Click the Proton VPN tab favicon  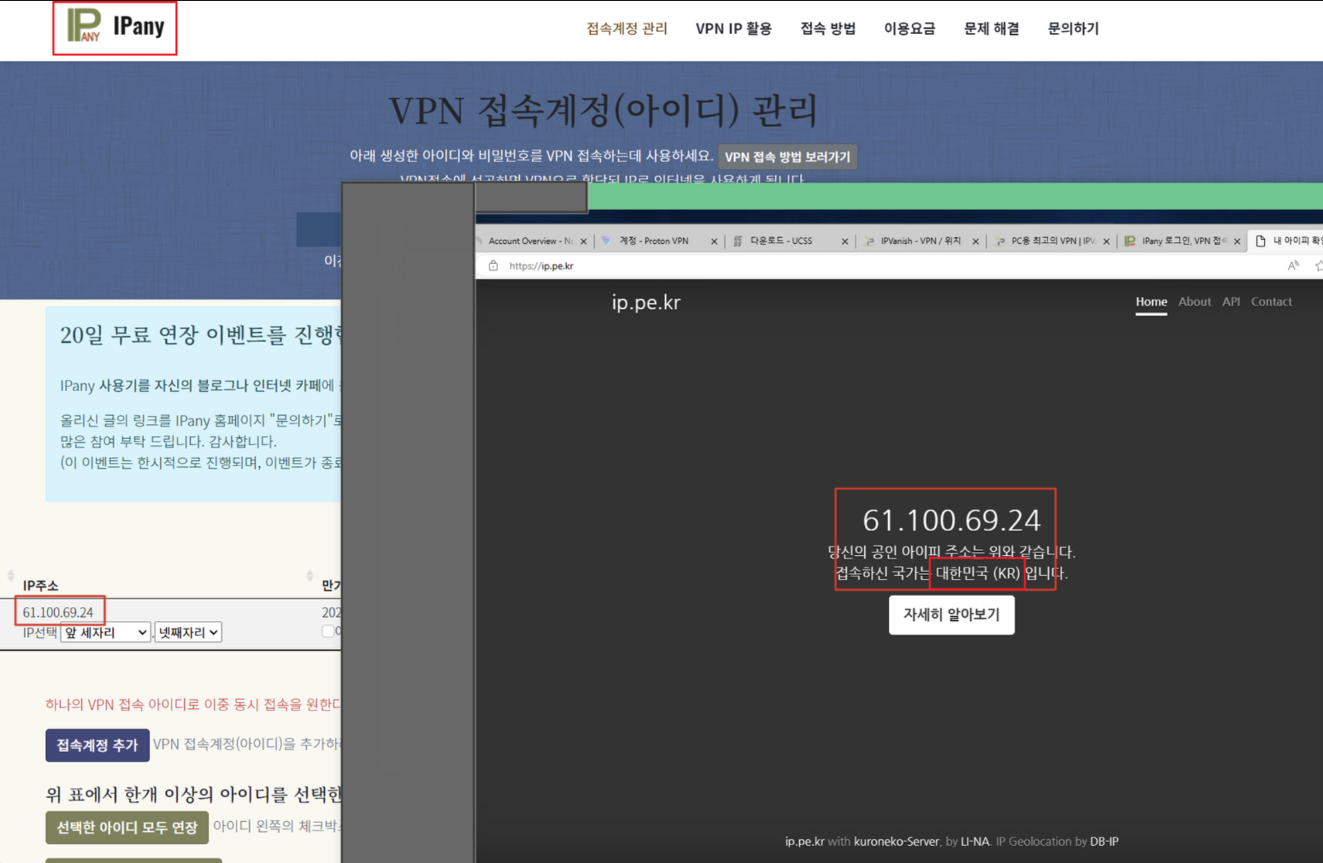(606, 241)
